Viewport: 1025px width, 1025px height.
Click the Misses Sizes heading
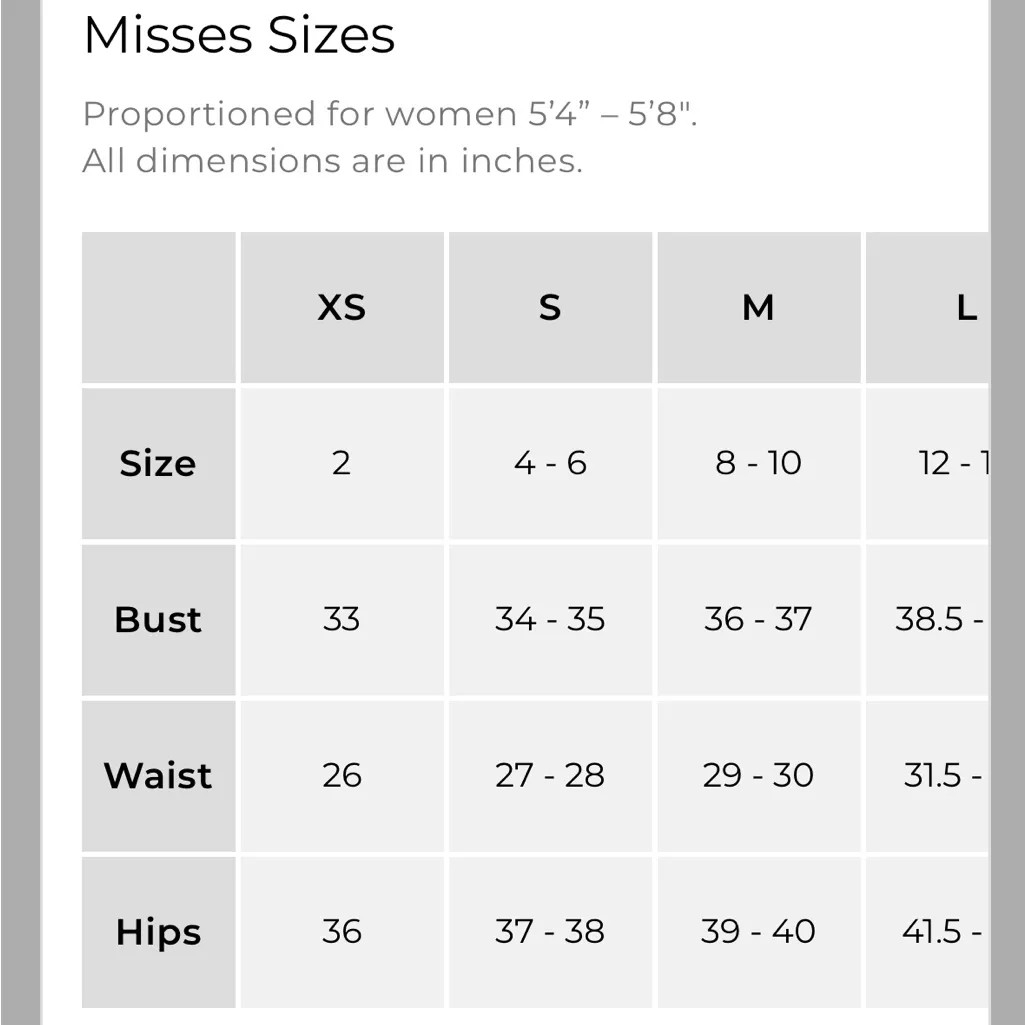239,35
